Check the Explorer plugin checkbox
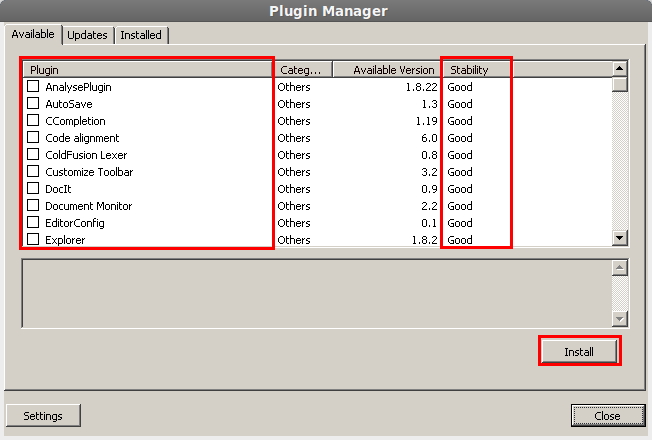Screen dimensions: 652x440 pos(33,240)
